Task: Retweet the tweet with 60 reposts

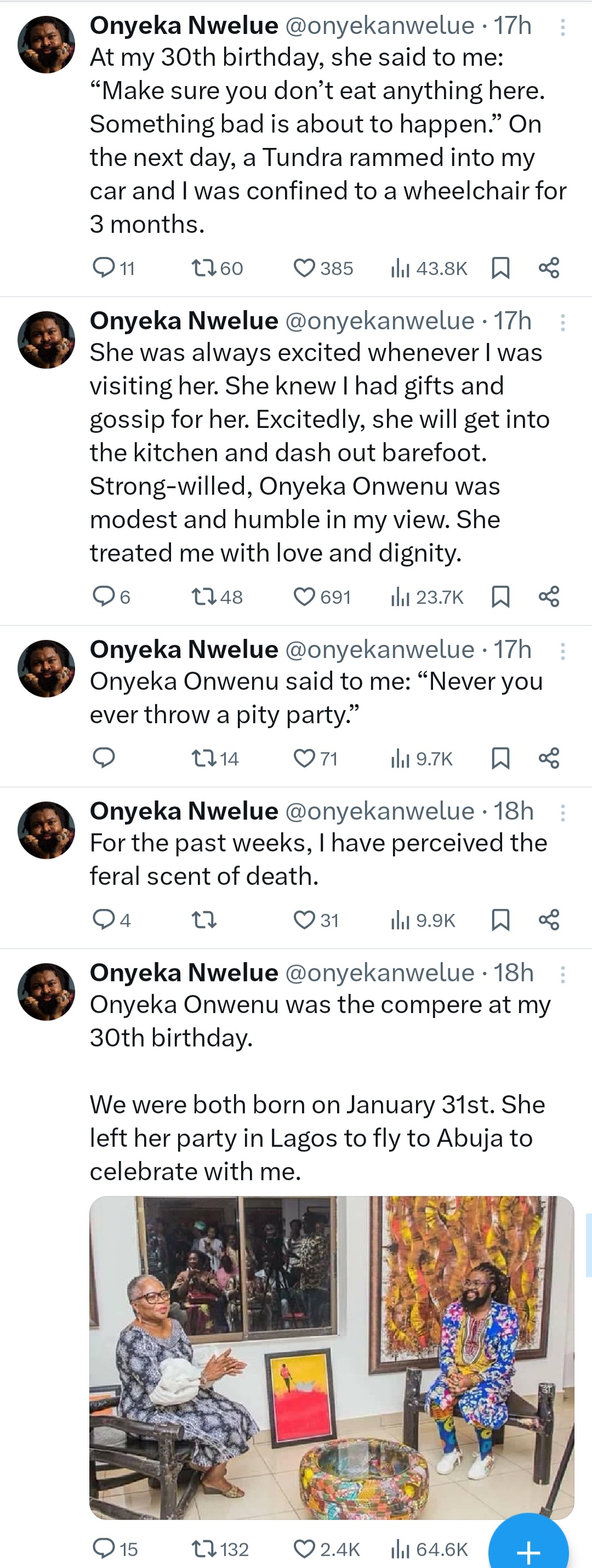Action: [203, 268]
